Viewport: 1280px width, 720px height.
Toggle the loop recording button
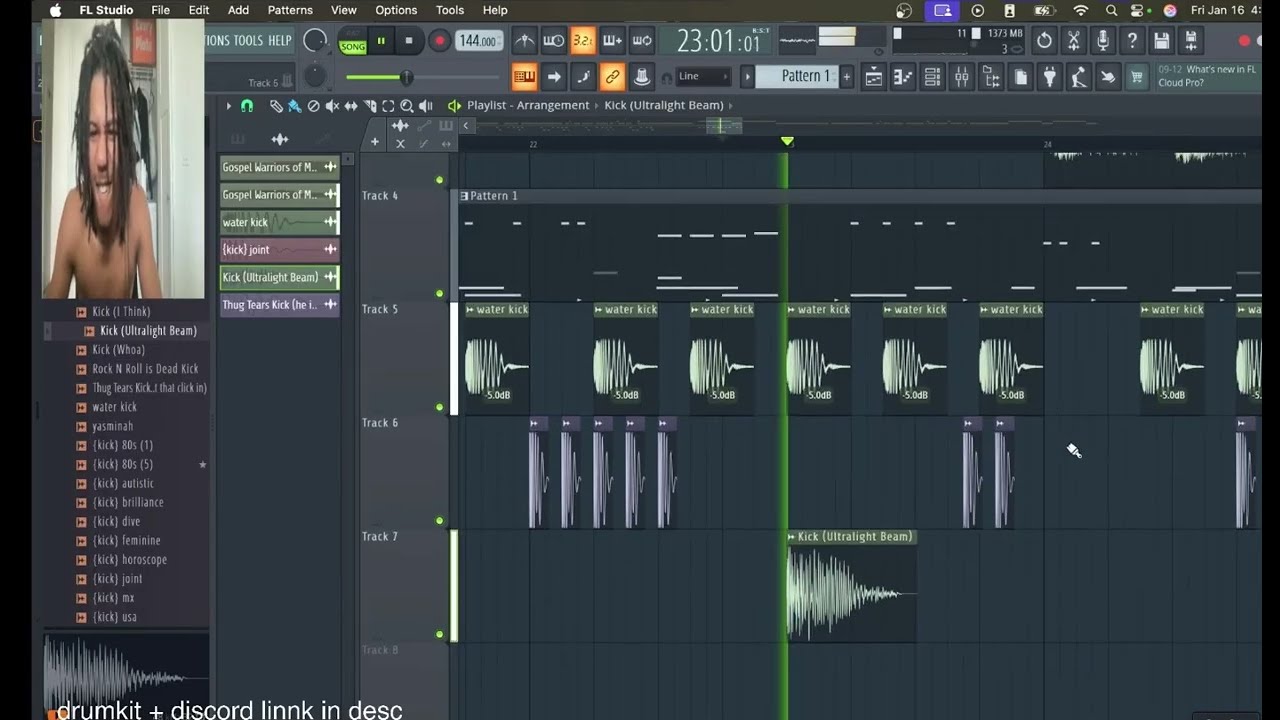click(642, 41)
